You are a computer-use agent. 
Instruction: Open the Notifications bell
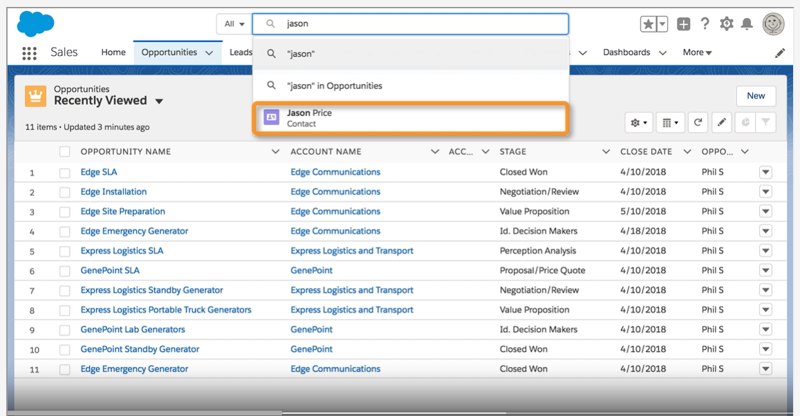(746, 23)
